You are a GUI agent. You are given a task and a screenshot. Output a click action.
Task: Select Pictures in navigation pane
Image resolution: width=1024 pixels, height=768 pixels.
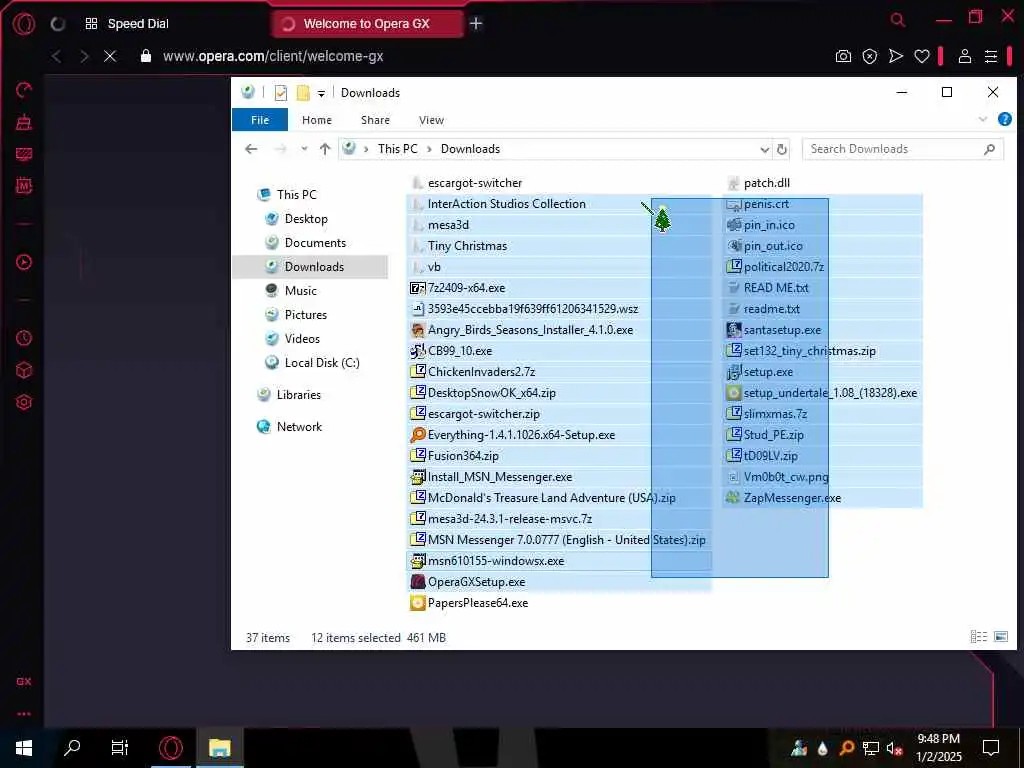[305, 315]
